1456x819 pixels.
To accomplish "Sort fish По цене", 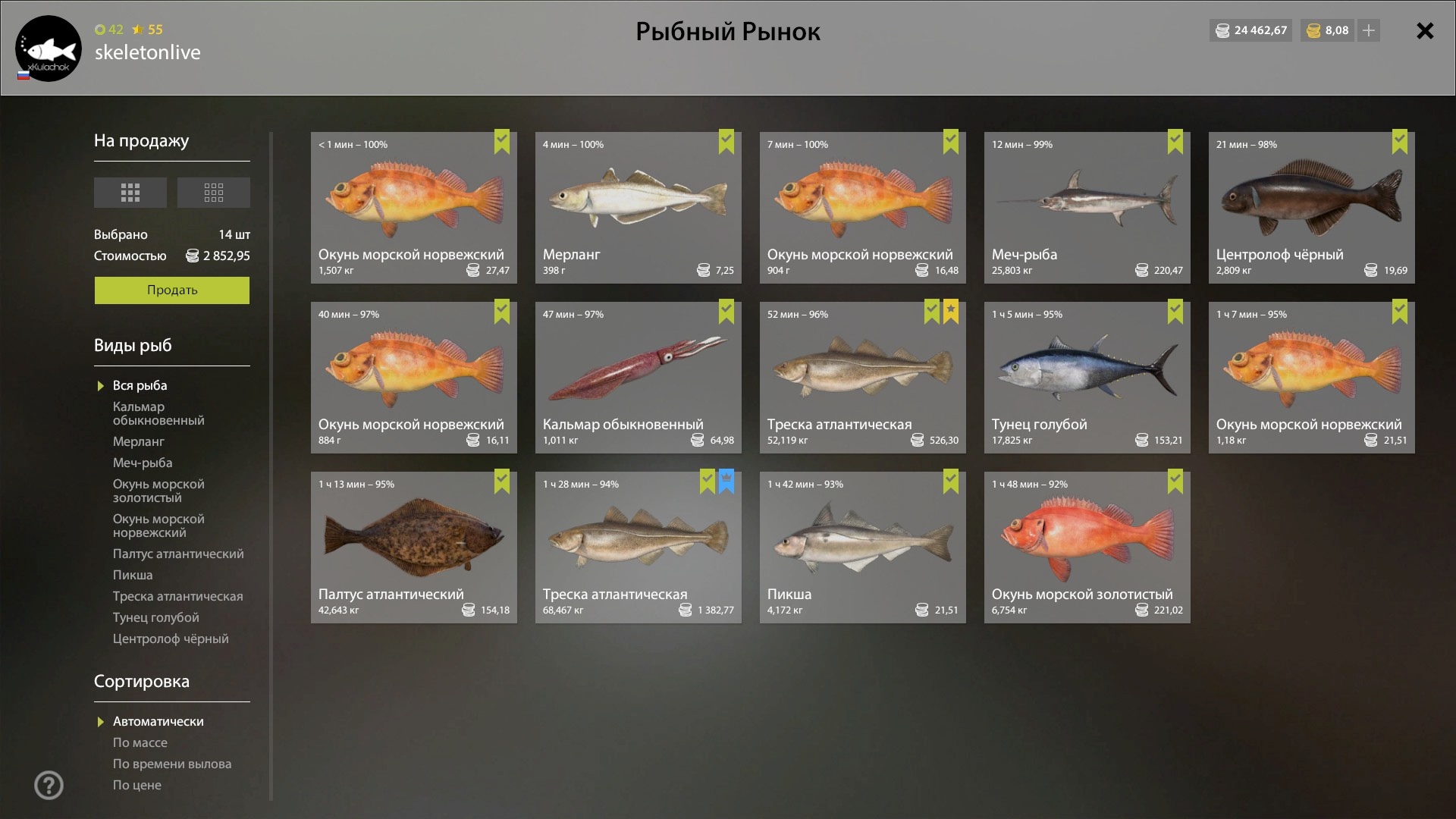I will click(137, 785).
